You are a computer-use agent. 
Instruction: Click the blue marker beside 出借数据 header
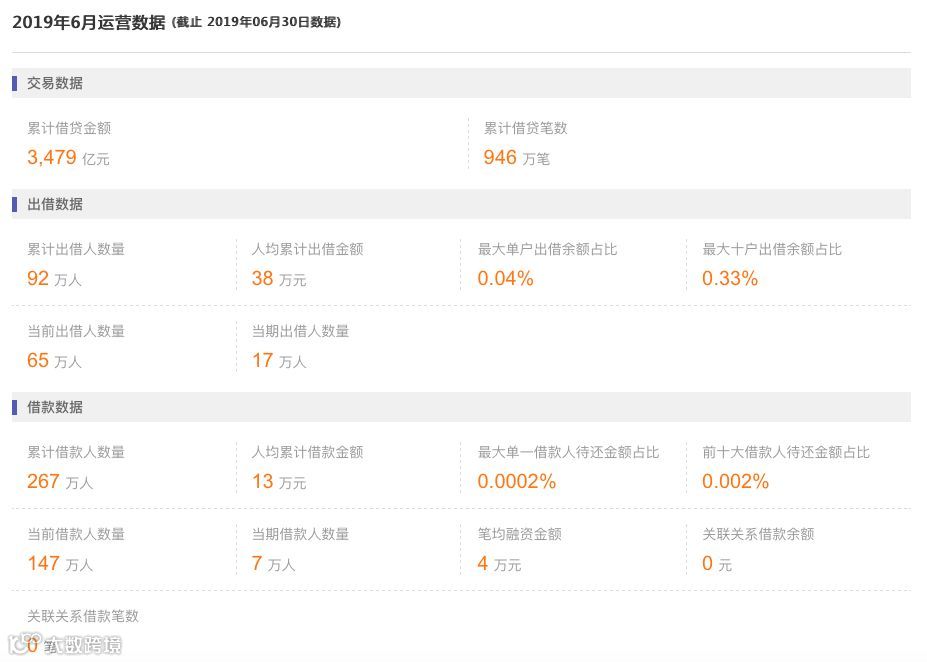(x=15, y=204)
